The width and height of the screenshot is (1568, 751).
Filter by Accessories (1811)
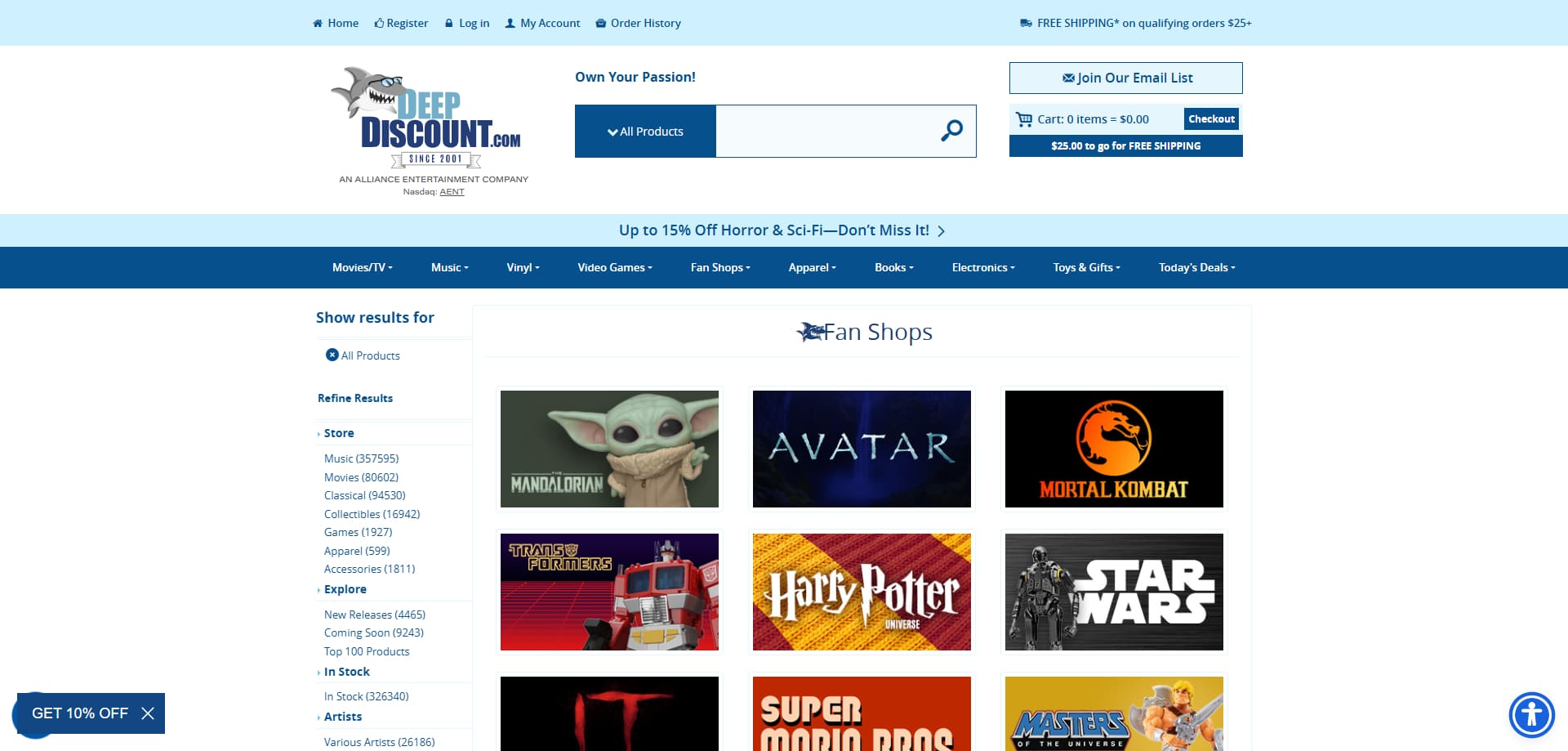pos(369,569)
